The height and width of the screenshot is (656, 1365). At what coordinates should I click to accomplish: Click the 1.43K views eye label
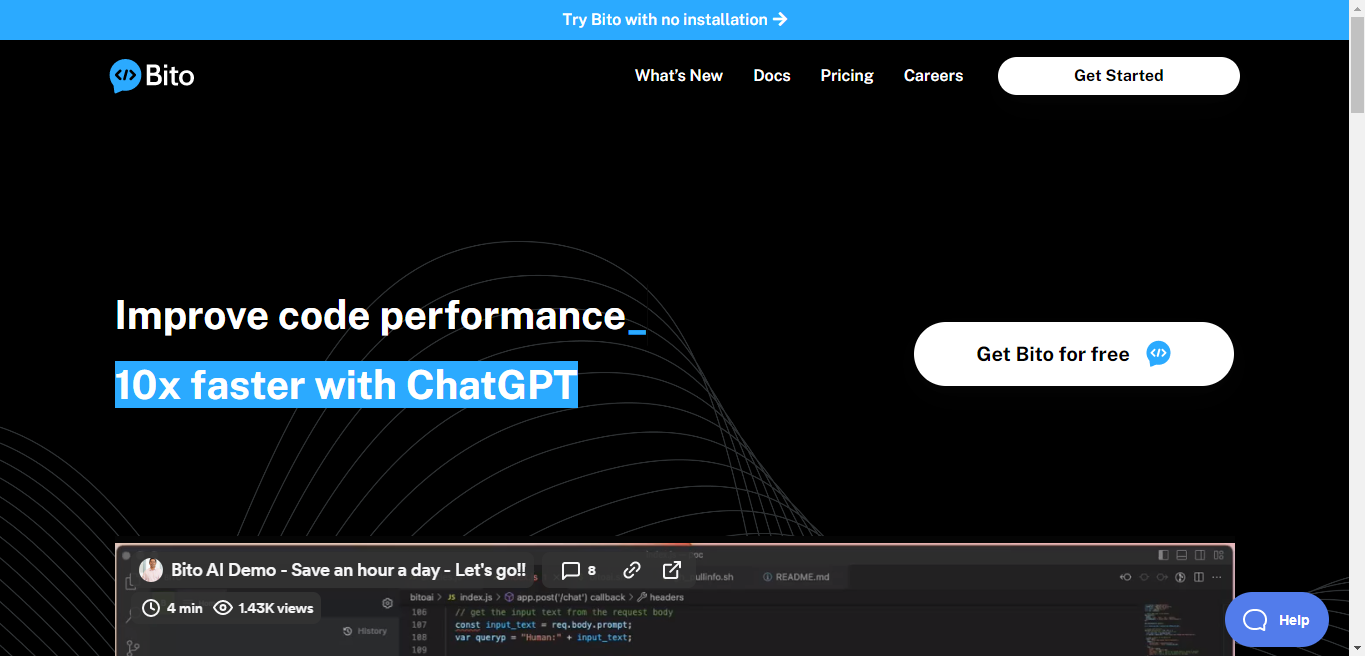264,608
